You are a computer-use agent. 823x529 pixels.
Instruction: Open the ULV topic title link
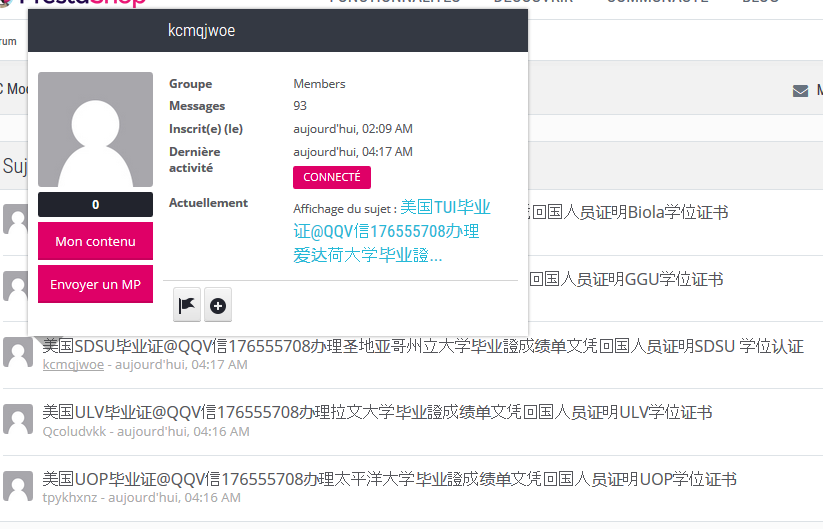coord(377,412)
